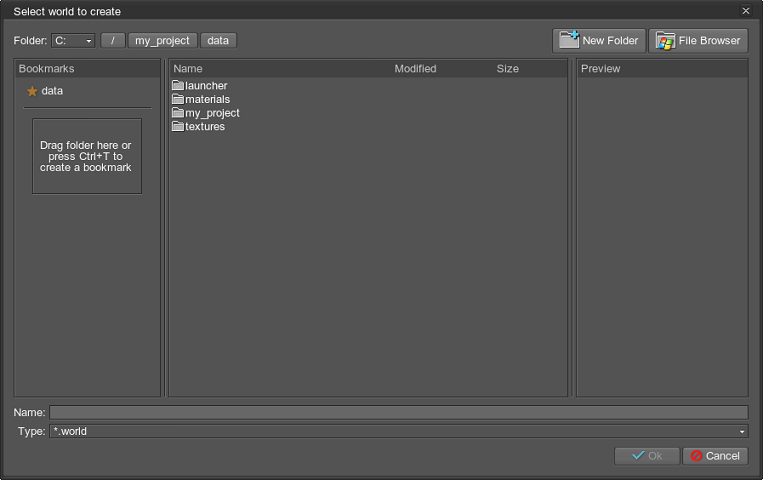Click the materials folder icon
Viewport: 763px width, 480px height.
click(178, 100)
